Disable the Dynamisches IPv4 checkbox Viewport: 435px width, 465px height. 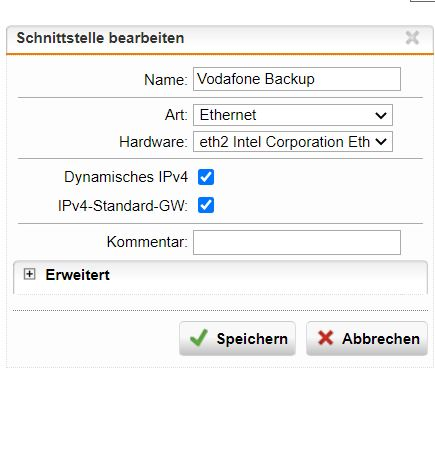tap(206, 177)
